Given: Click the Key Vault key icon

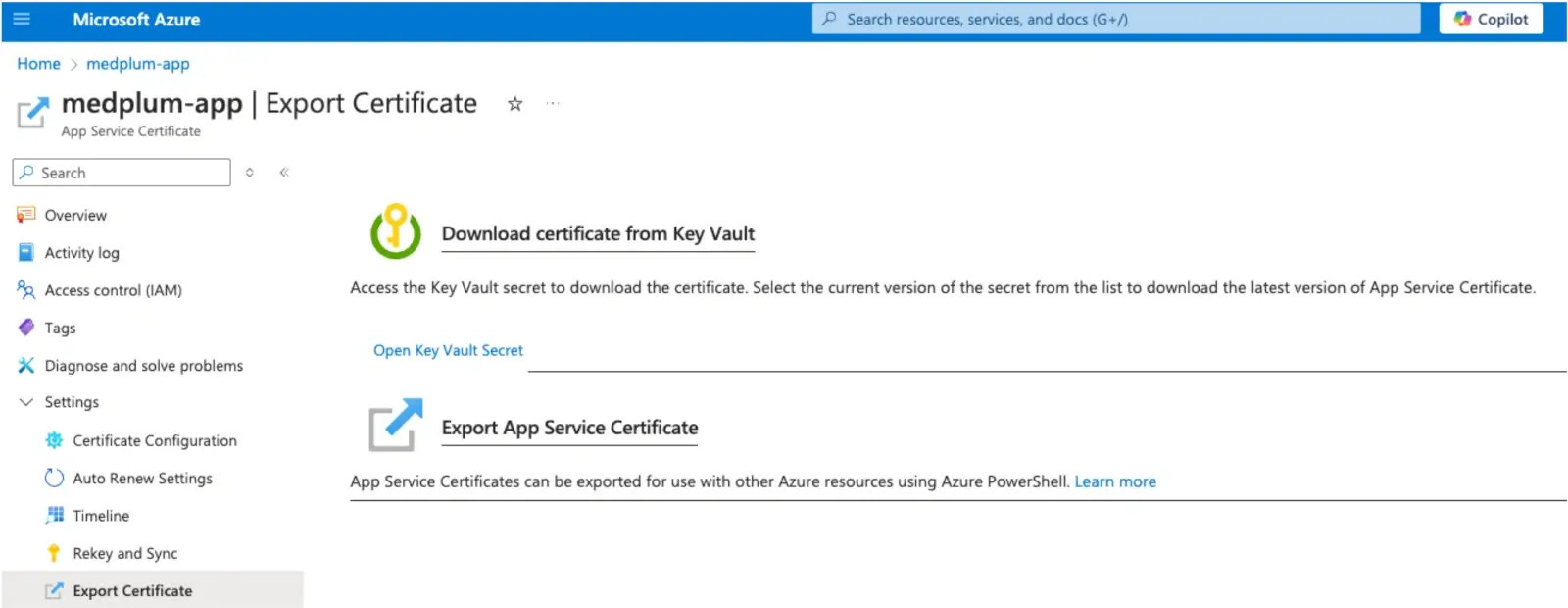Looking at the screenshot, I should (x=395, y=231).
